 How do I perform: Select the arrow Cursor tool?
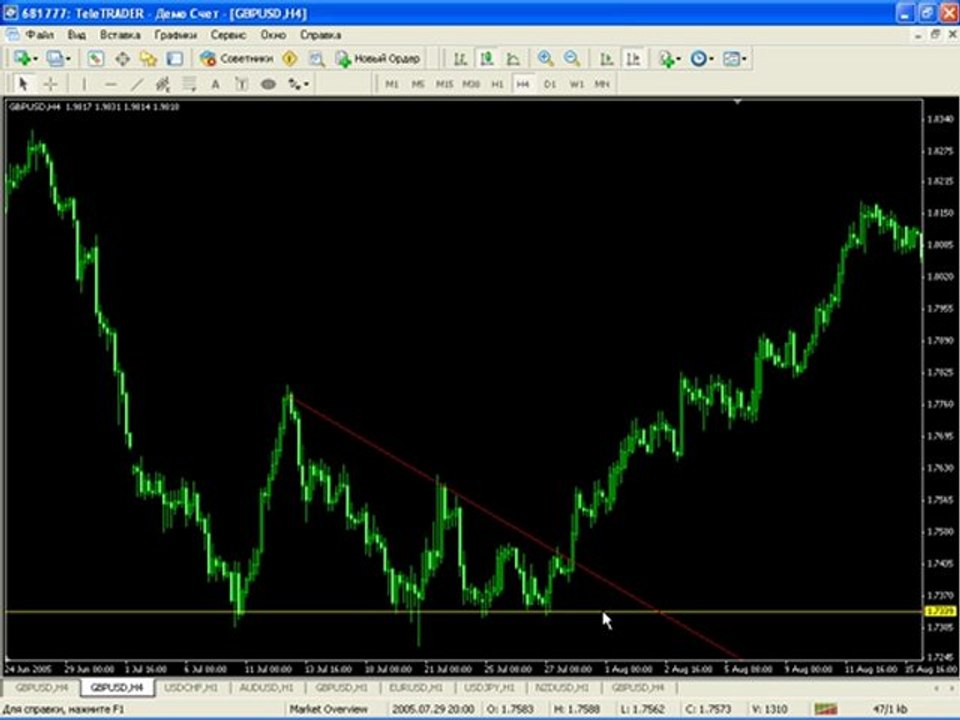(x=23, y=84)
